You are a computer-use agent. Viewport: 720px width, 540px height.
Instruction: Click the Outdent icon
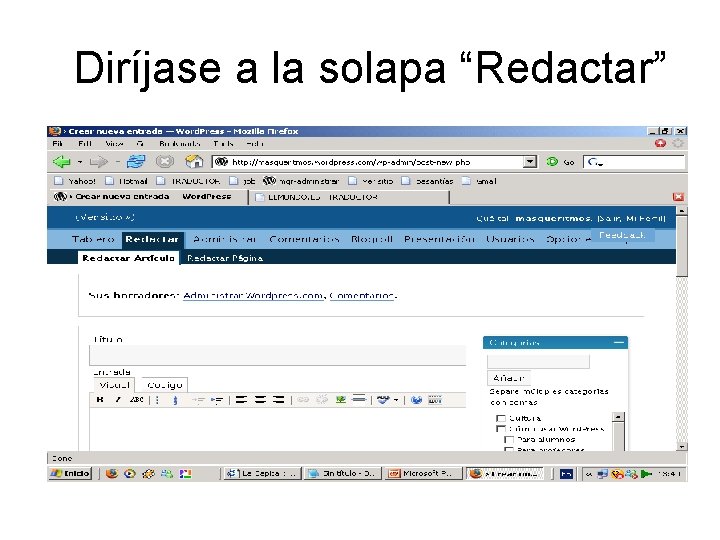pyautogui.click(x=197, y=400)
